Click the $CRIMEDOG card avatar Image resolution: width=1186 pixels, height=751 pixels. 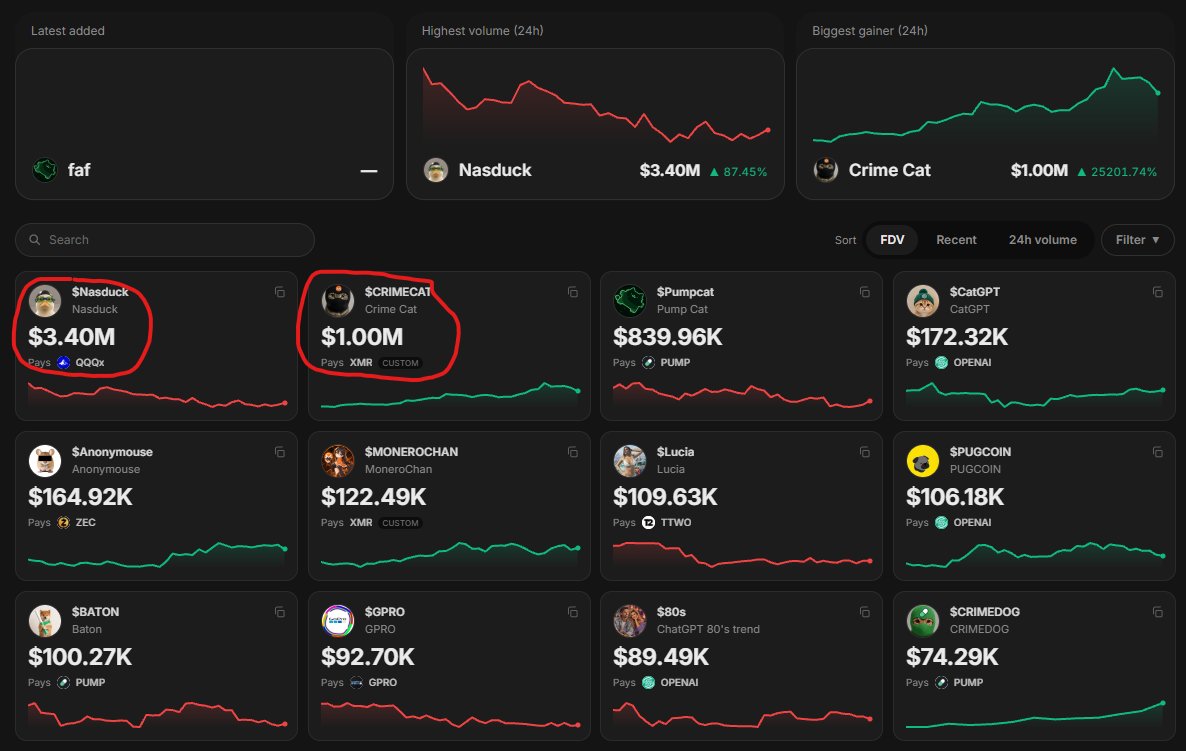[x=923, y=621]
